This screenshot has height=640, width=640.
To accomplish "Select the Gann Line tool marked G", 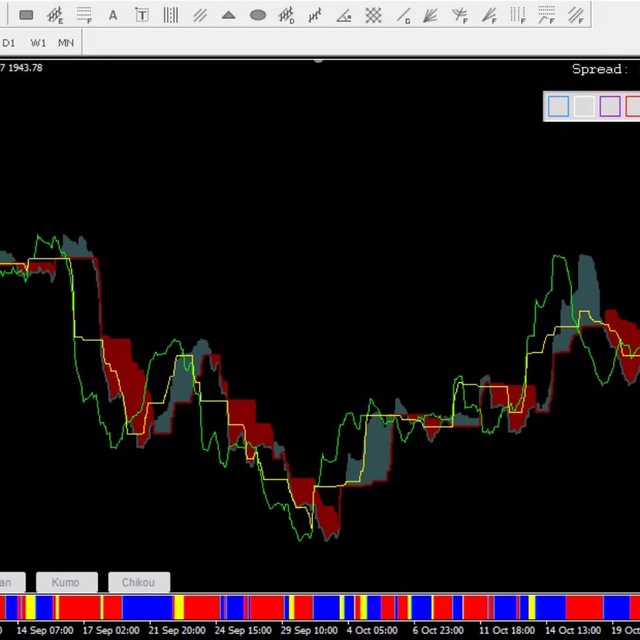I will coord(403,16).
